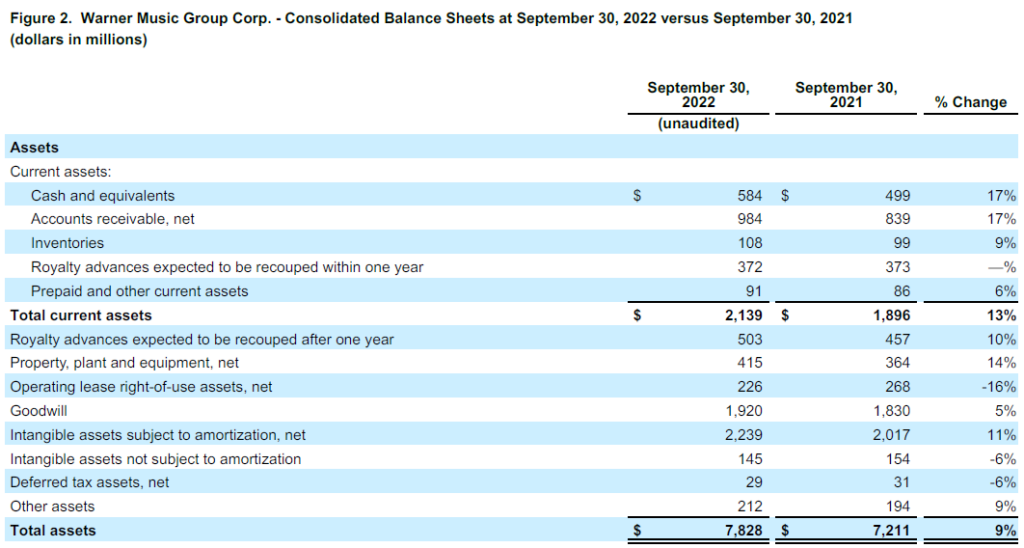
Task: Select the total assets value 7,828
Action: pyautogui.click(x=744, y=531)
